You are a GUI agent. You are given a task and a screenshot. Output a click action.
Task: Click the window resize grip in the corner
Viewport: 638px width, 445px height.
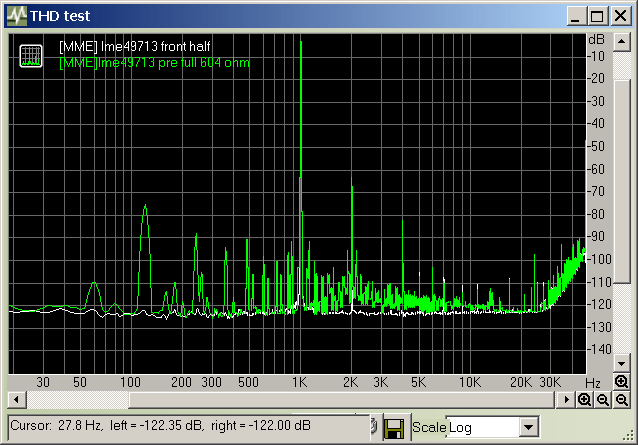(x=630, y=436)
